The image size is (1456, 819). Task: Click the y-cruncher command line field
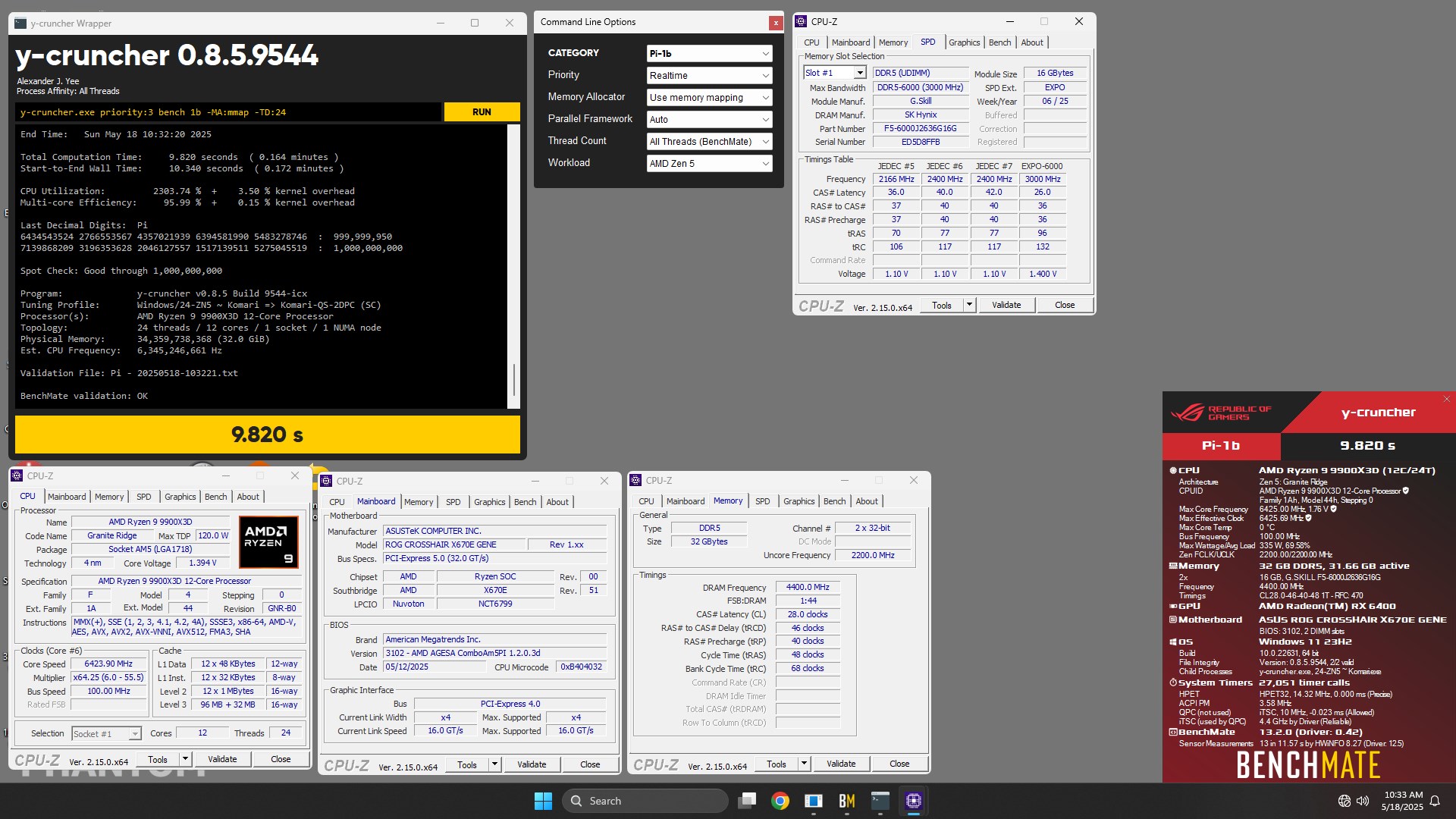coord(228,111)
